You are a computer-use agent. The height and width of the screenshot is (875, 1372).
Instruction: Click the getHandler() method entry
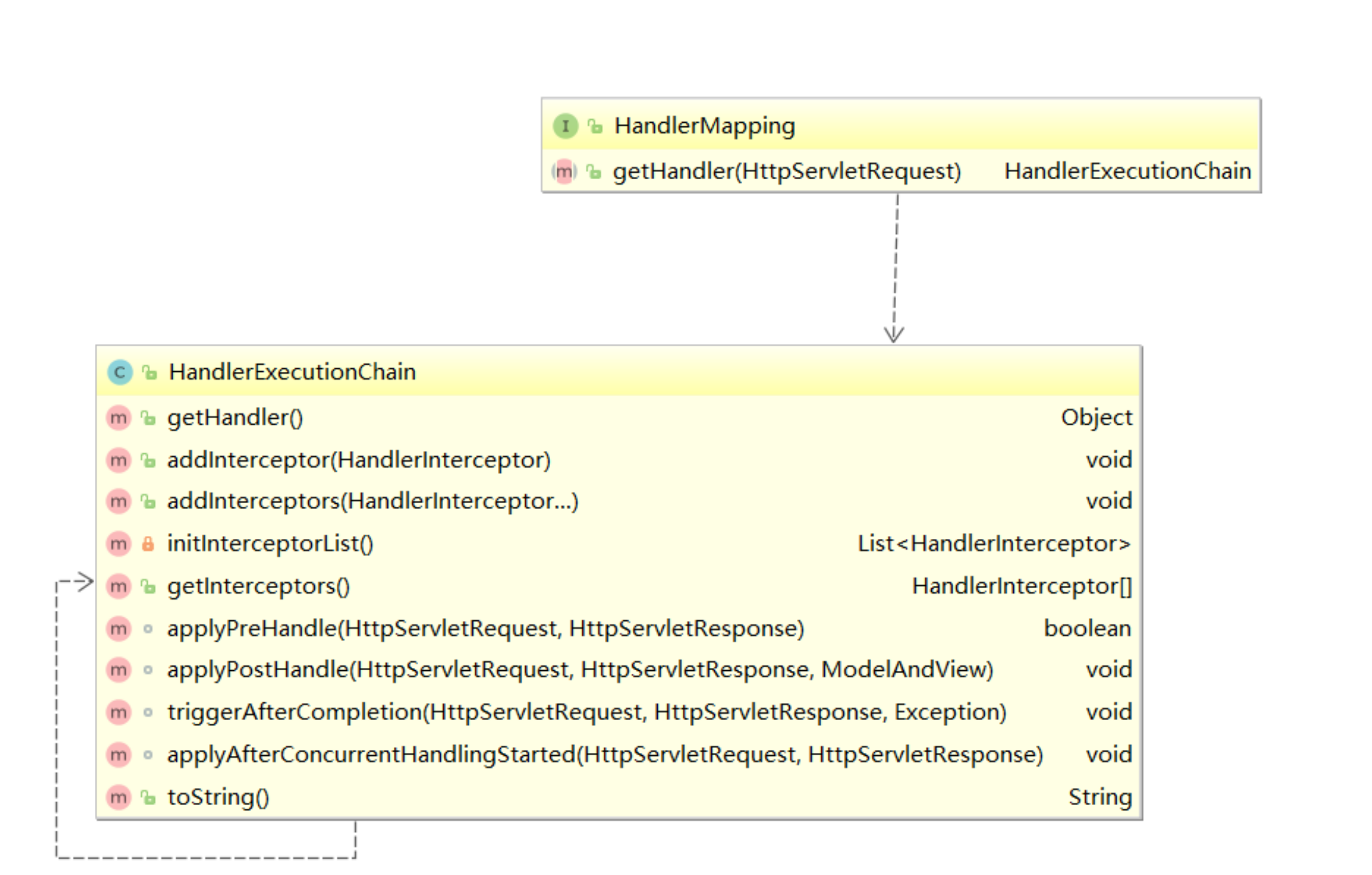click(234, 418)
